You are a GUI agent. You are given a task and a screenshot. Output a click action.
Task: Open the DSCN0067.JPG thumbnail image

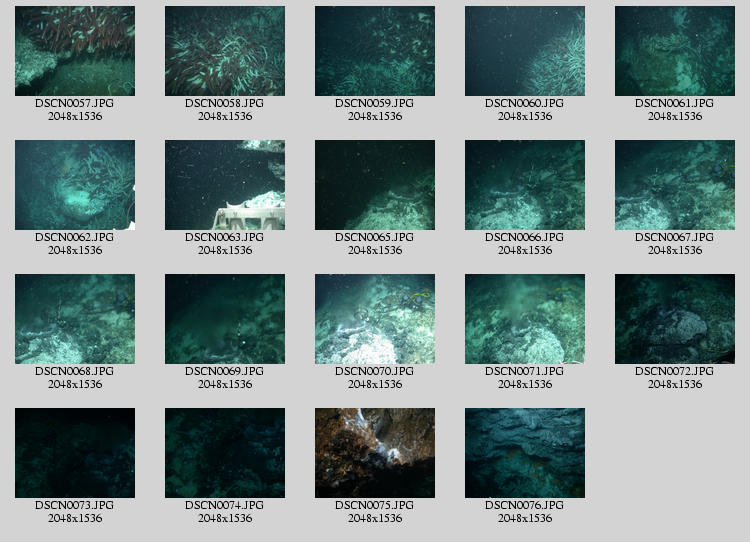click(675, 185)
